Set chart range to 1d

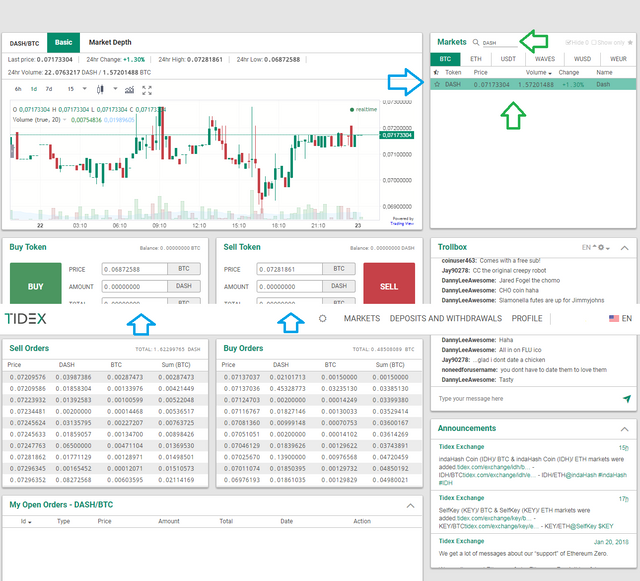34,89
